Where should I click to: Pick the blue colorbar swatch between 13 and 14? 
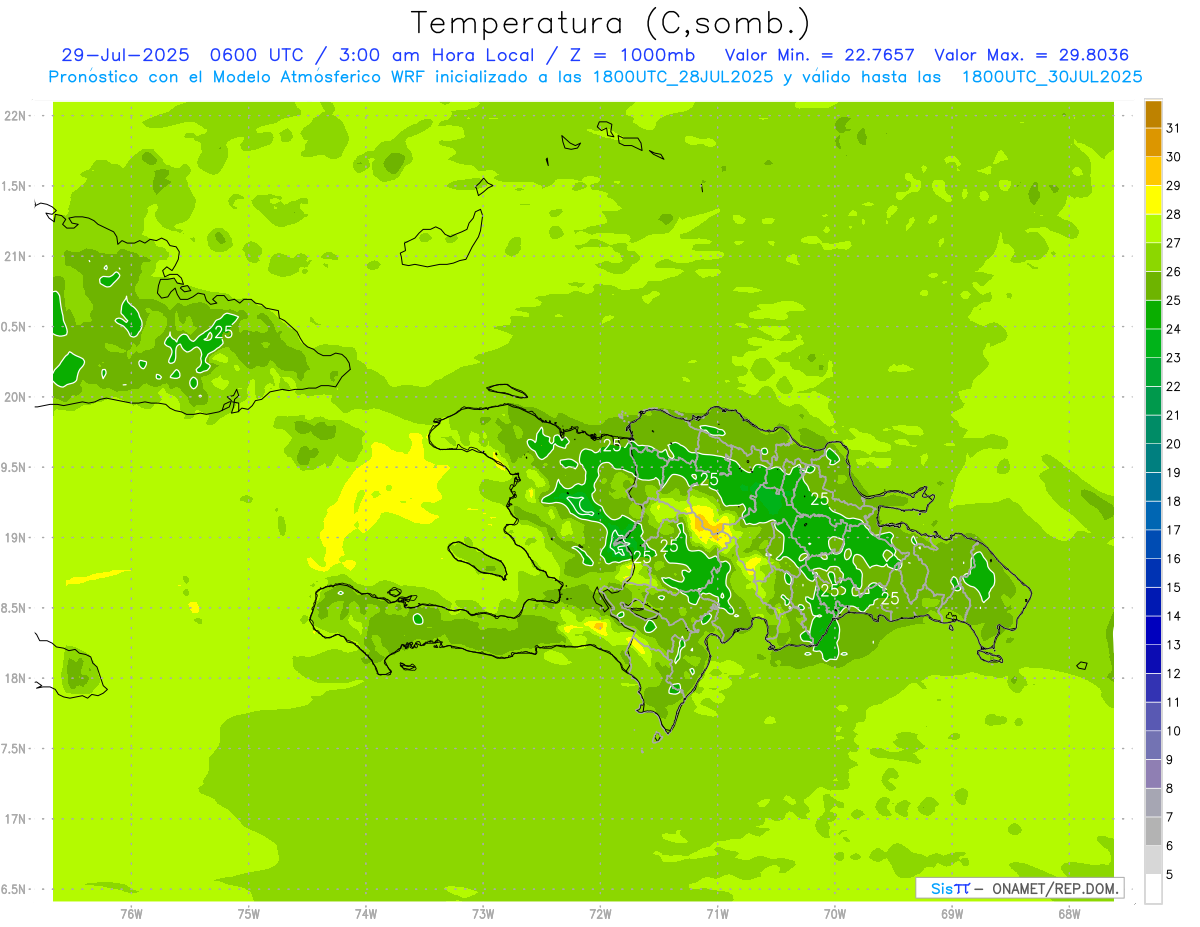coord(1153,631)
